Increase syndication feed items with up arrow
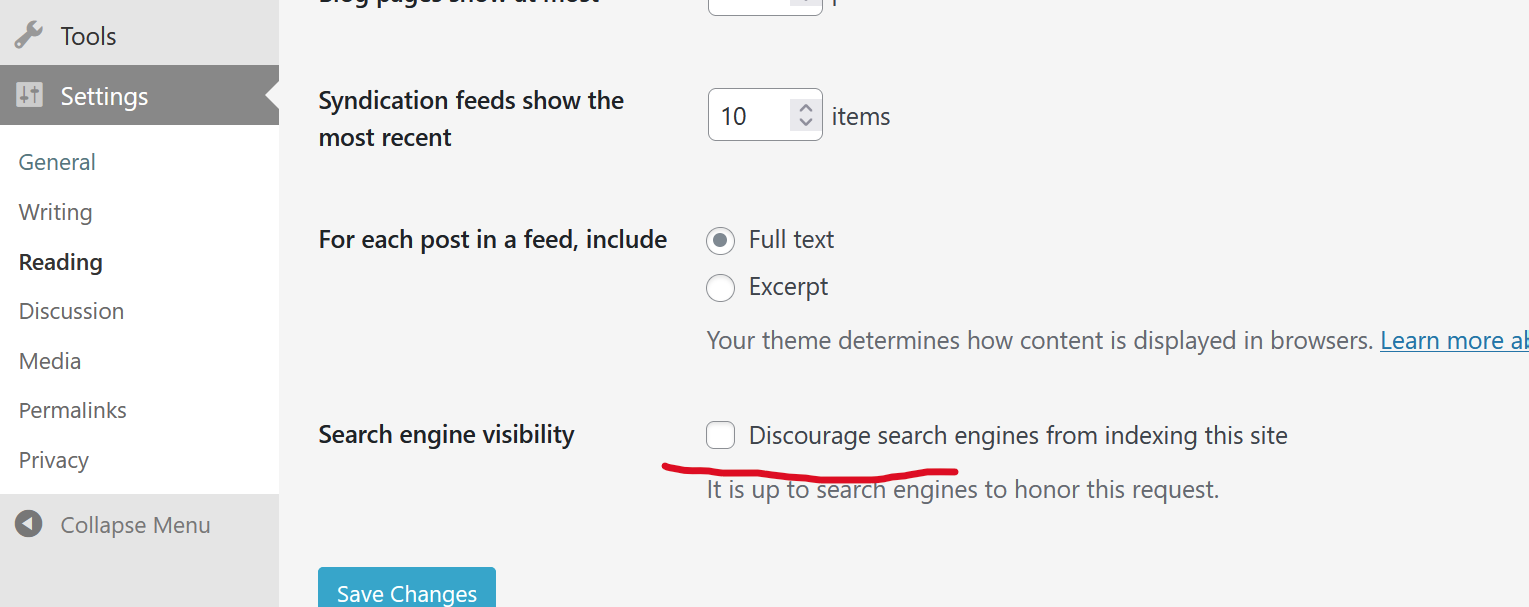 click(805, 107)
